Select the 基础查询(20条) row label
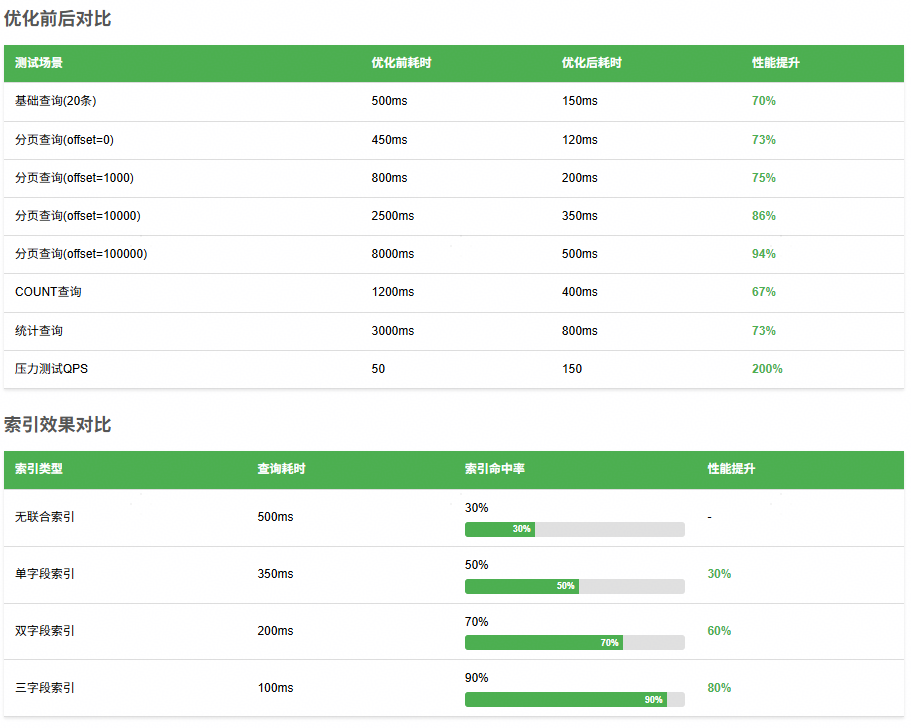 [x=56, y=101]
